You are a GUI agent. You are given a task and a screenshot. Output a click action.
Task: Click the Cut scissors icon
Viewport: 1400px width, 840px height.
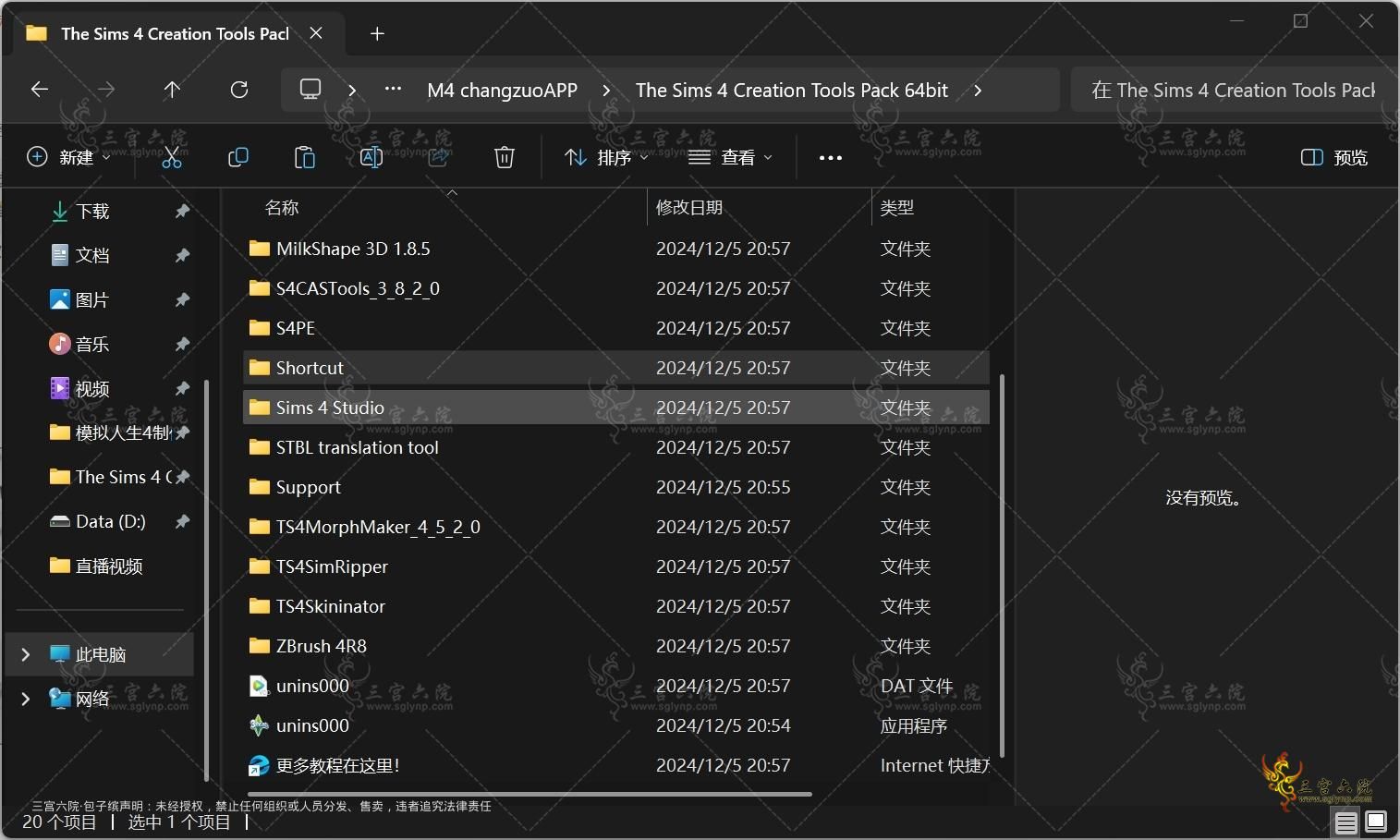pos(172,158)
